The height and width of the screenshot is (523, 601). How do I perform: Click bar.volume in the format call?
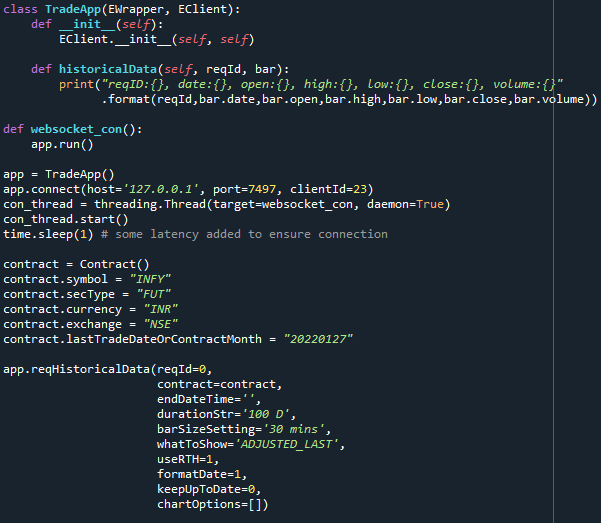pyautogui.click(x=548, y=100)
